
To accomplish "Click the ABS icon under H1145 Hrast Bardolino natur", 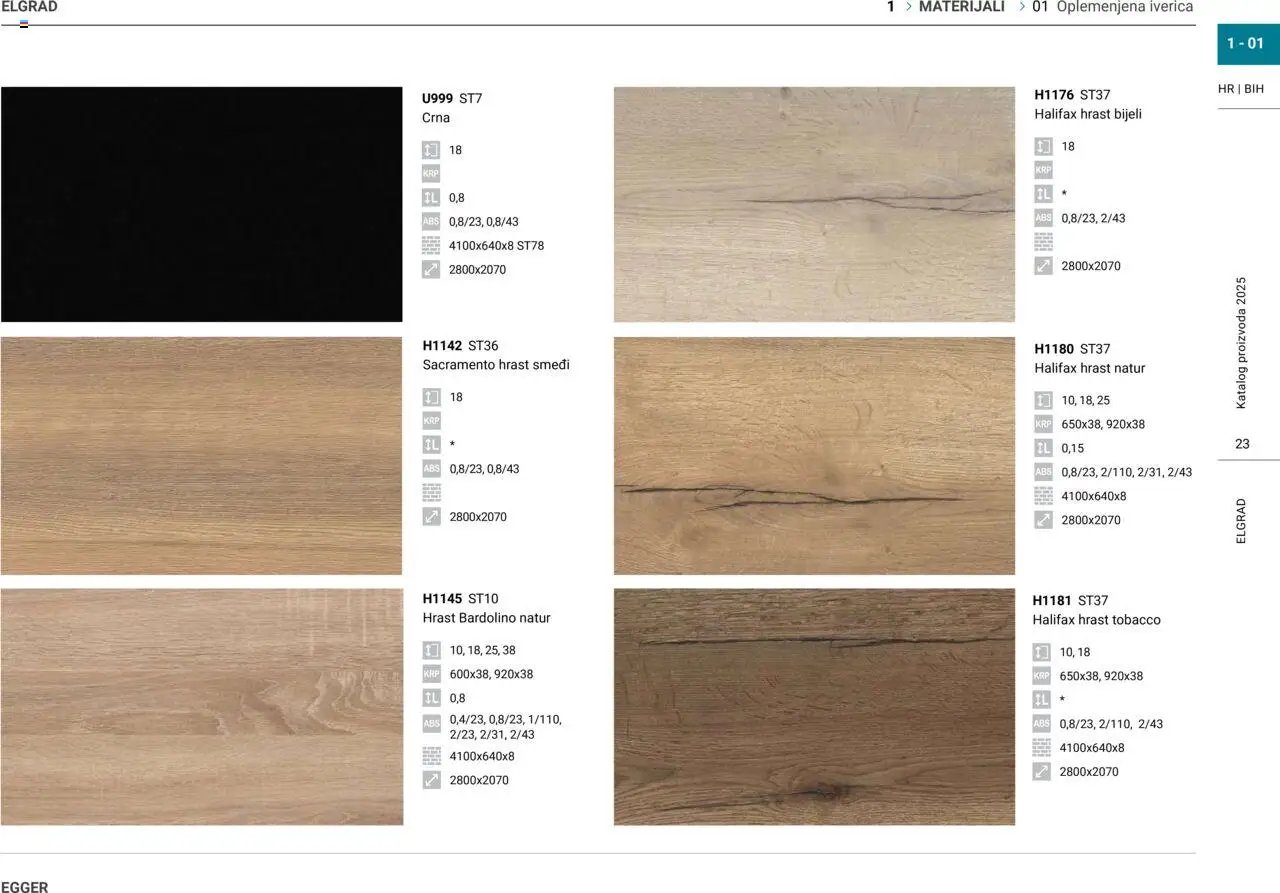I will pyautogui.click(x=431, y=723).
